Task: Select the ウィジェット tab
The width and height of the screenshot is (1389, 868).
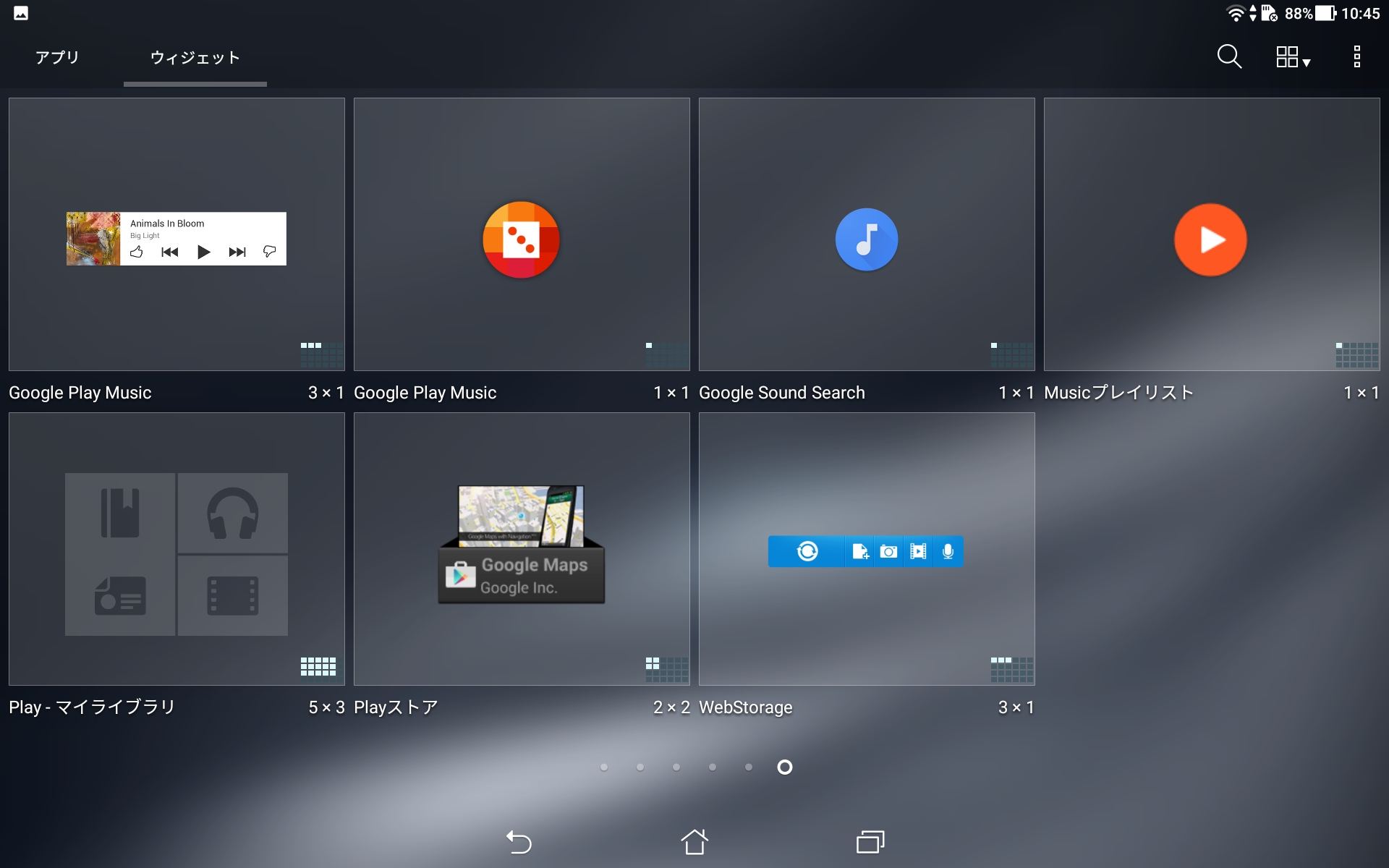Action: click(x=195, y=57)
